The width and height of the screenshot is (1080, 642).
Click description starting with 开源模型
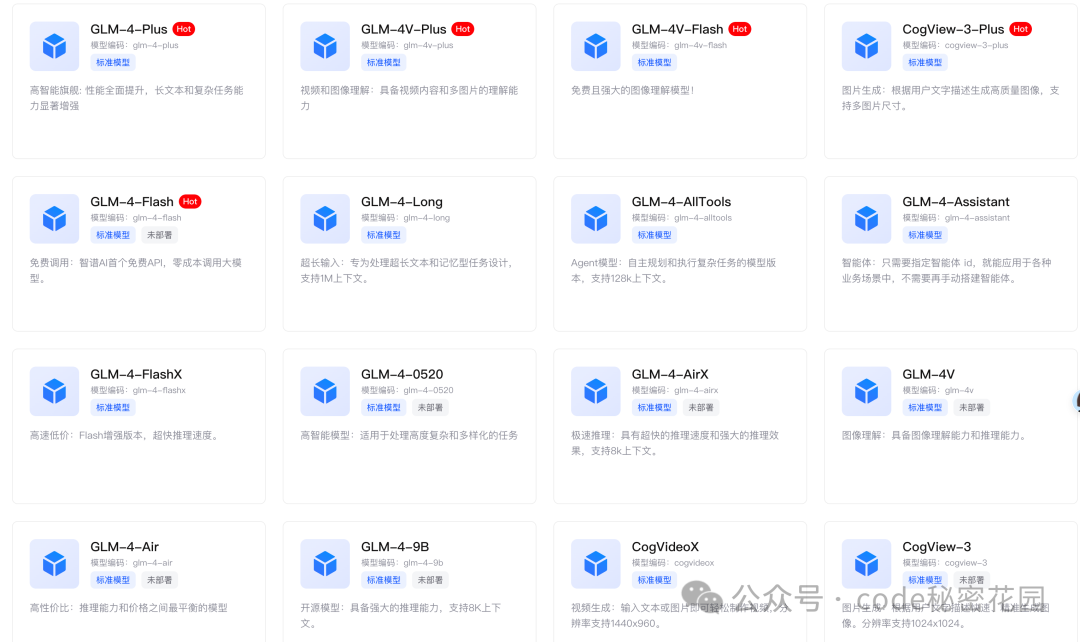click(401, 615)
